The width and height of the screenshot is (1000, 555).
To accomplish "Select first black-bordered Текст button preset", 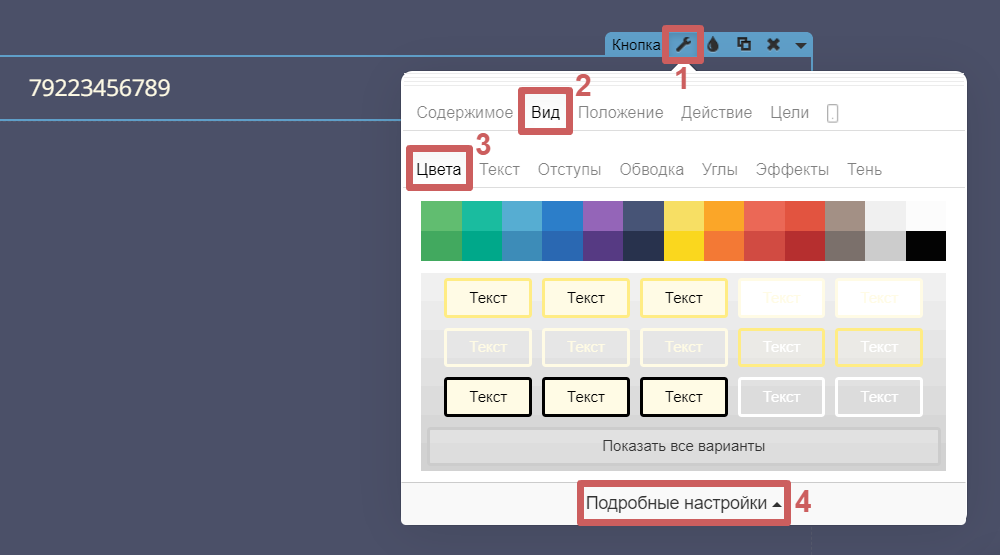I will click(488, 397).
